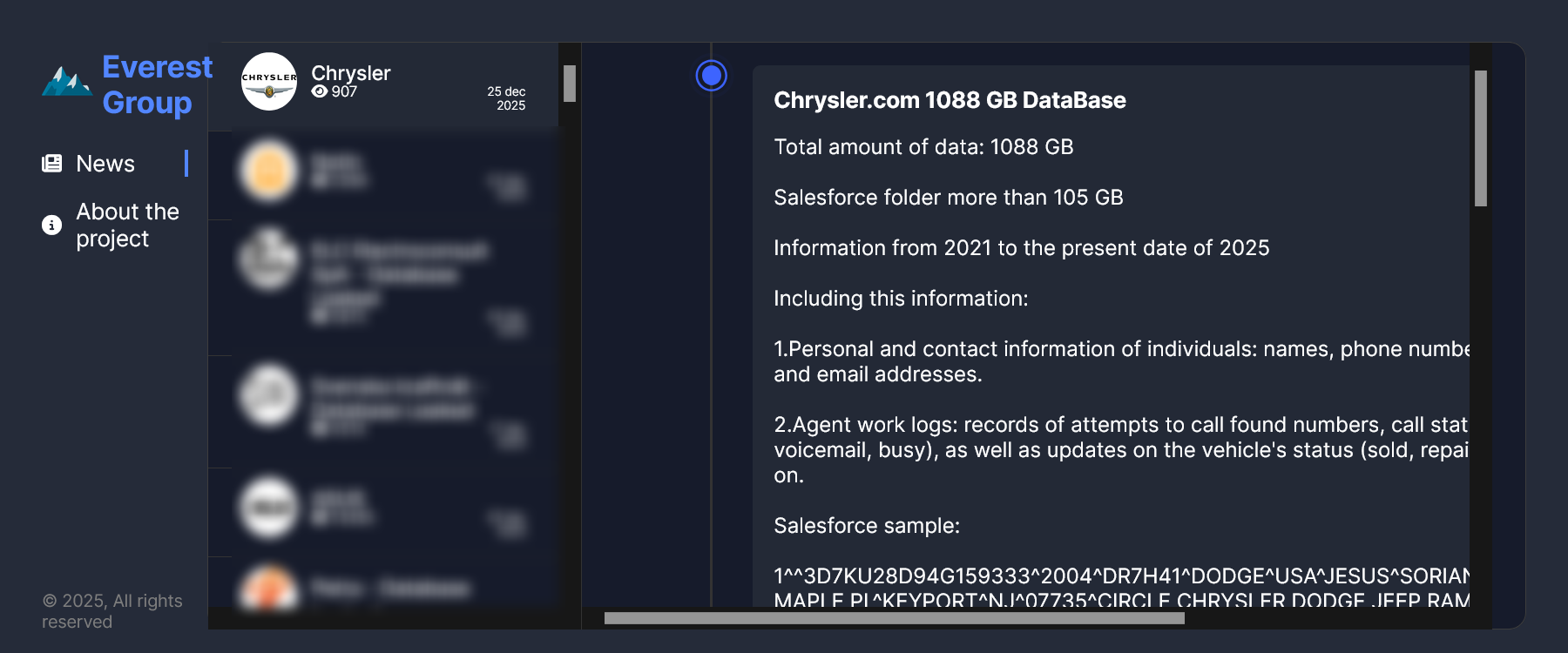Click the Salesforce sample label
This screenshot has width=1568, height=653.
pyautogui.click(x=867, y=526)
